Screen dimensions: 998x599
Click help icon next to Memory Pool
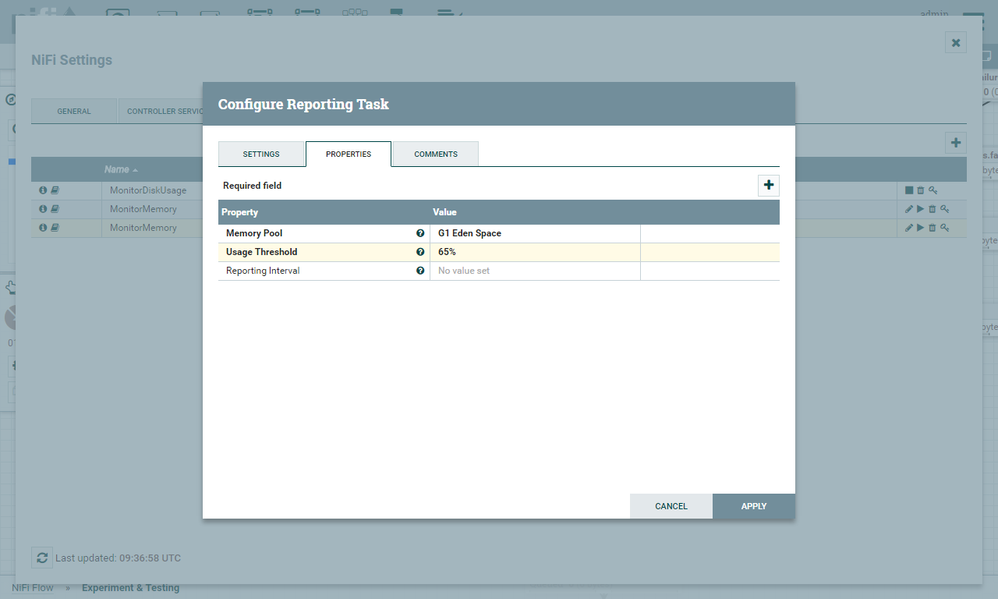pos(420,233)
